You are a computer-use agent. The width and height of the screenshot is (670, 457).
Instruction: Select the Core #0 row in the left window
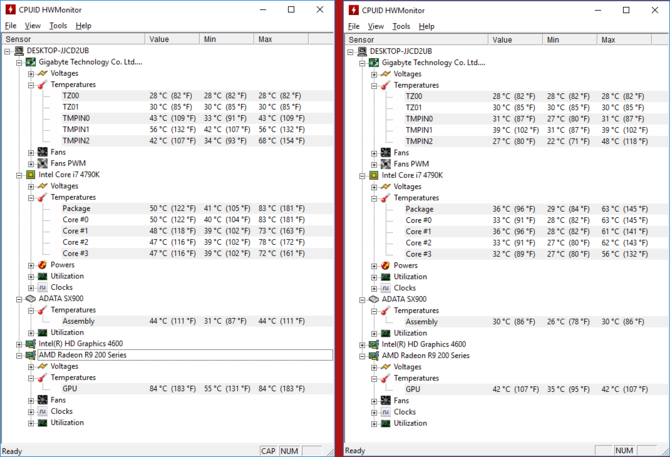tap(197, 220)
